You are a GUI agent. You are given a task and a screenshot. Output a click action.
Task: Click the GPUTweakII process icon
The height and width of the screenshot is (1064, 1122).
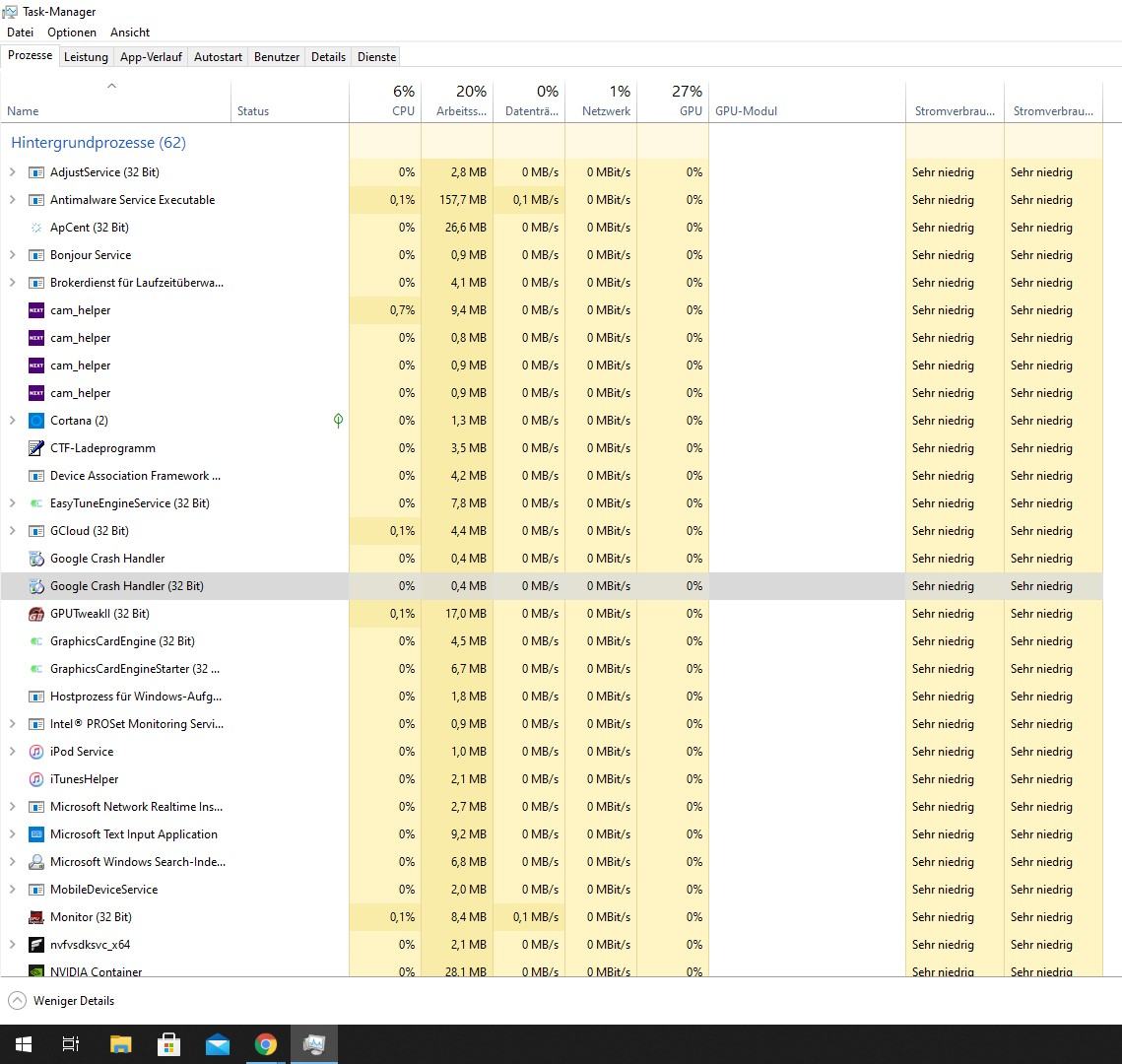click(35, 614)
